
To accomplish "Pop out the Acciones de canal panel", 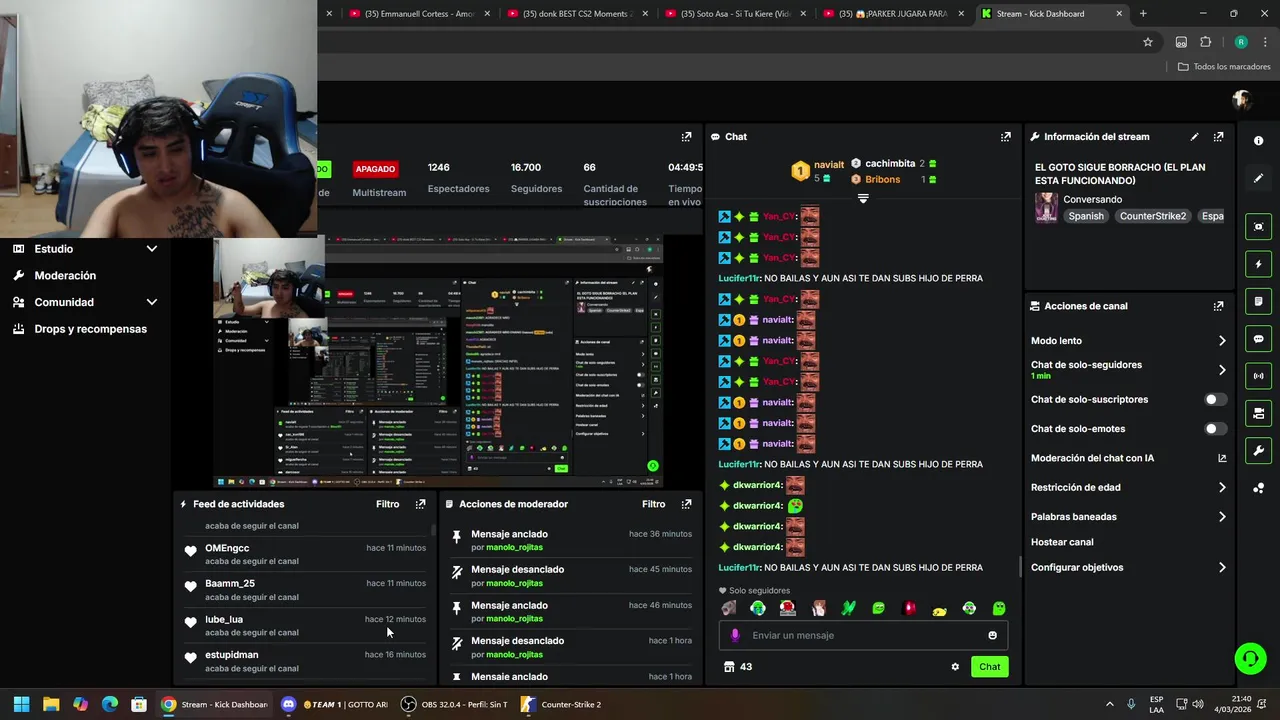I will [1218, 306].
